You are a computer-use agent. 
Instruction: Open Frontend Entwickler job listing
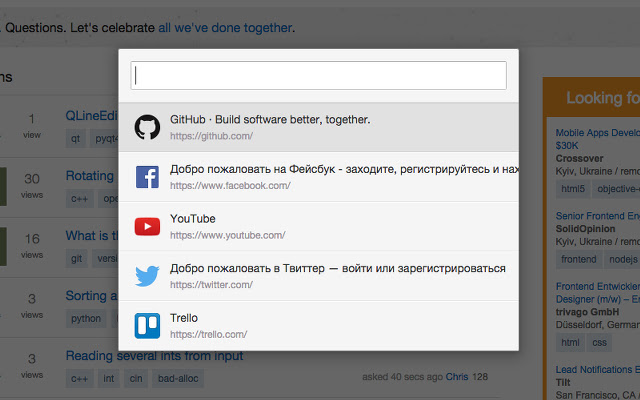[598, 293]
